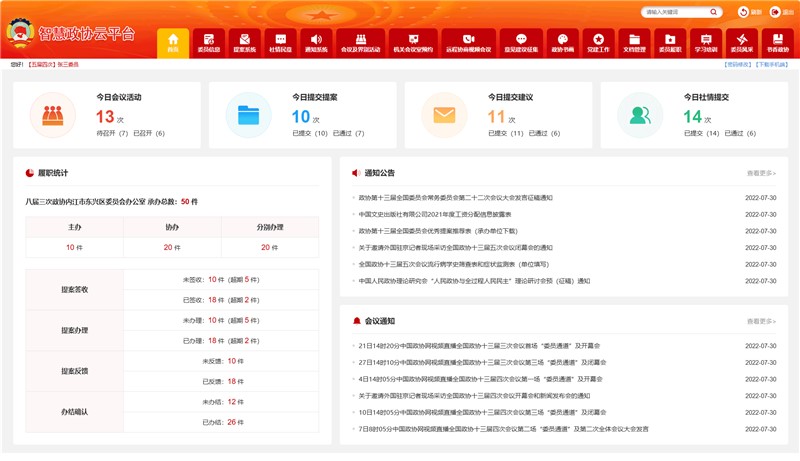Click the 刷新 refresh icon
The image size is (800, 461).
743,12
